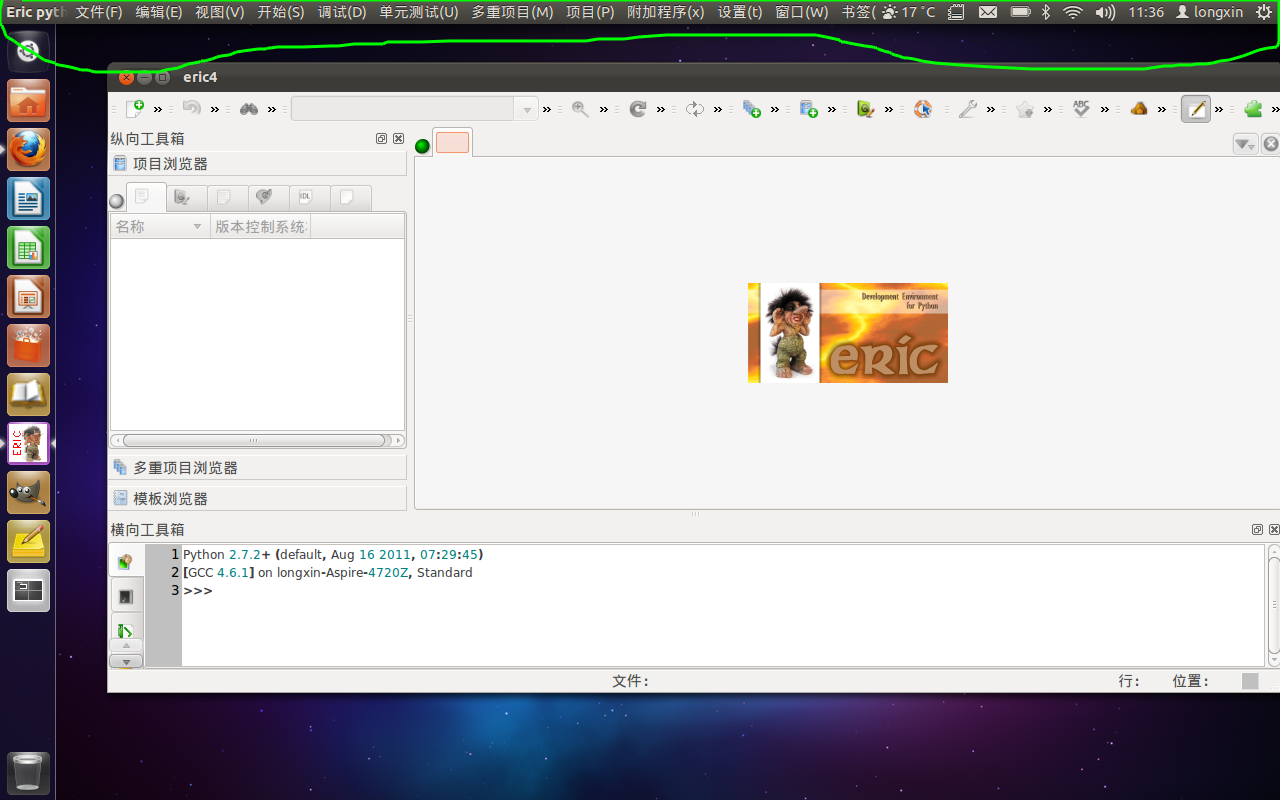The height and width of the screenshot is (800, 1280).
Task: Open Firefox from the Ubuntu launcher
Action: (29, 150)
